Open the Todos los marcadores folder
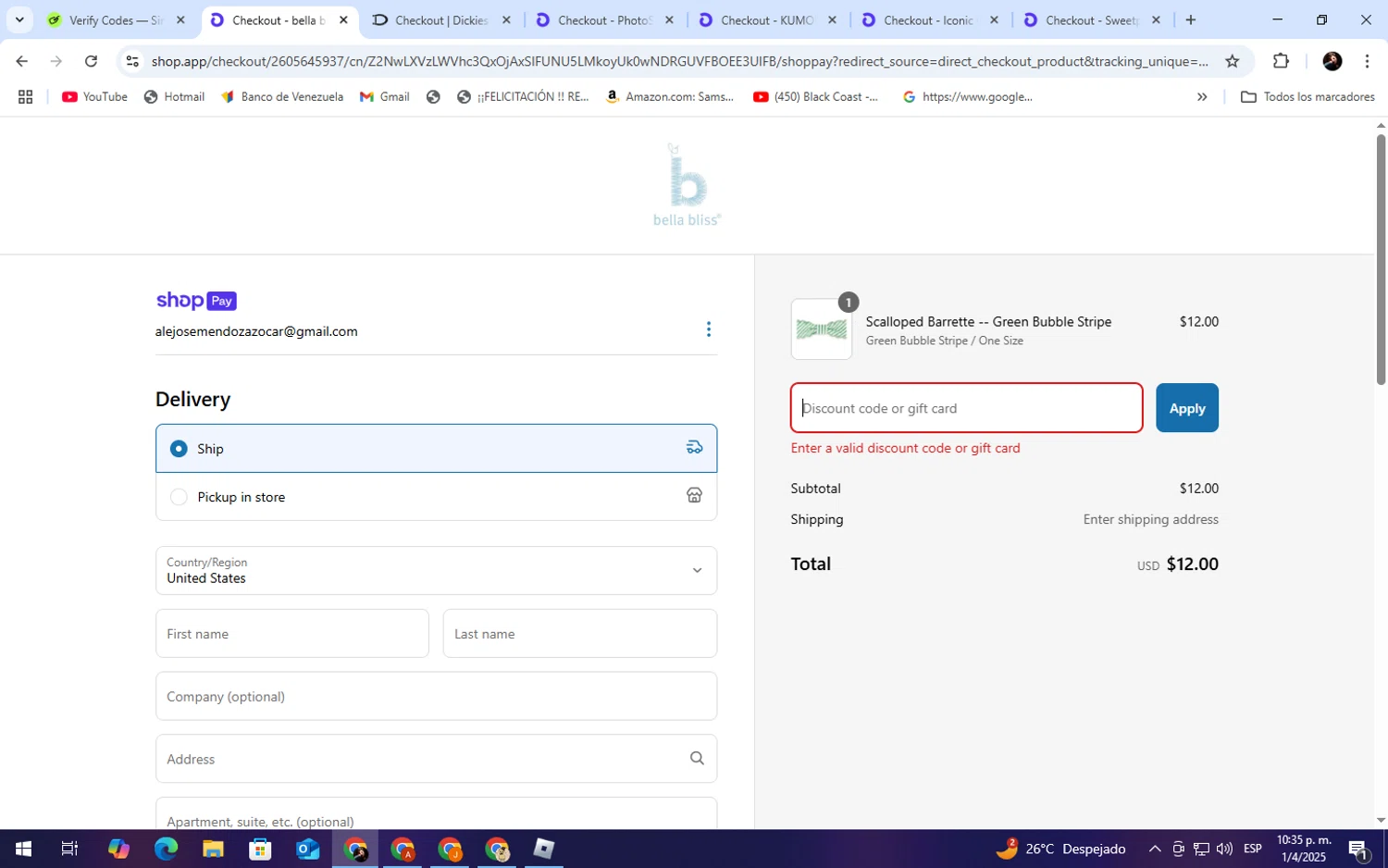 coord(1307,96)
